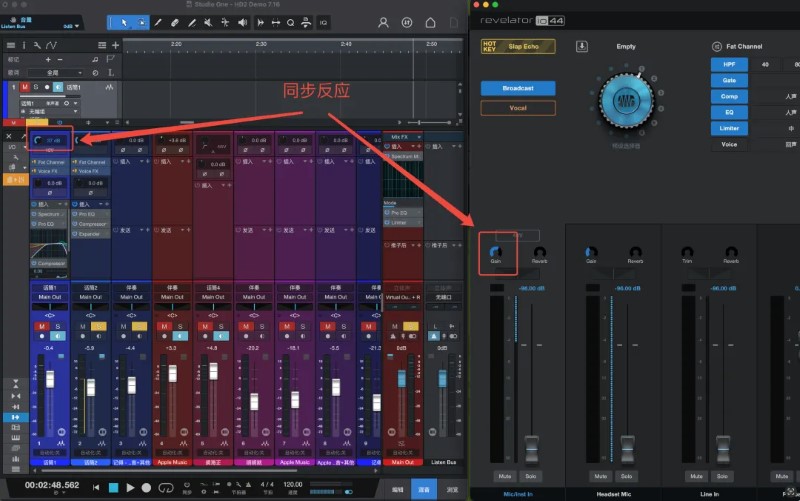The height and width of the screenshot is (501, 800).
Task: Open the timebase dropdown in track header
Action: click(x=55, y=73)
